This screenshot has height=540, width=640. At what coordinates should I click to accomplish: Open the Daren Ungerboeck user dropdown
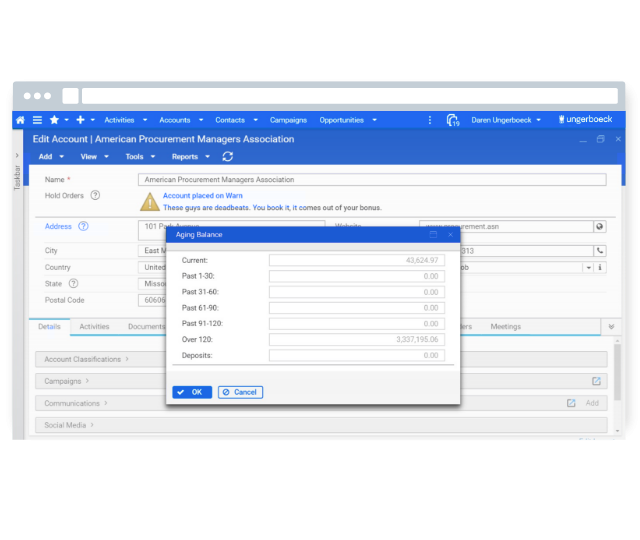pos(506,120)
